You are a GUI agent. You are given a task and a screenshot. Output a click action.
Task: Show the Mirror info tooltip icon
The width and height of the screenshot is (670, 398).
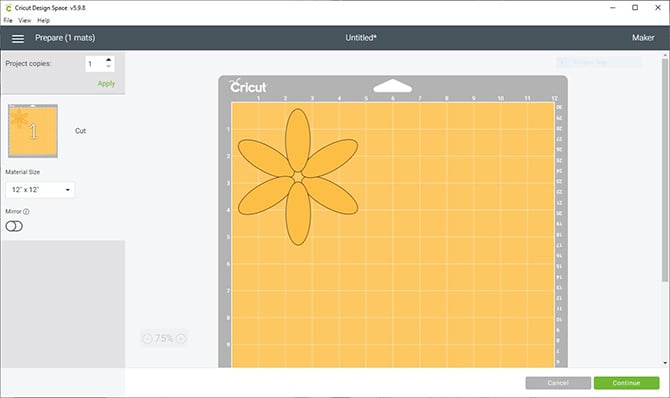[x=26, y=212]
